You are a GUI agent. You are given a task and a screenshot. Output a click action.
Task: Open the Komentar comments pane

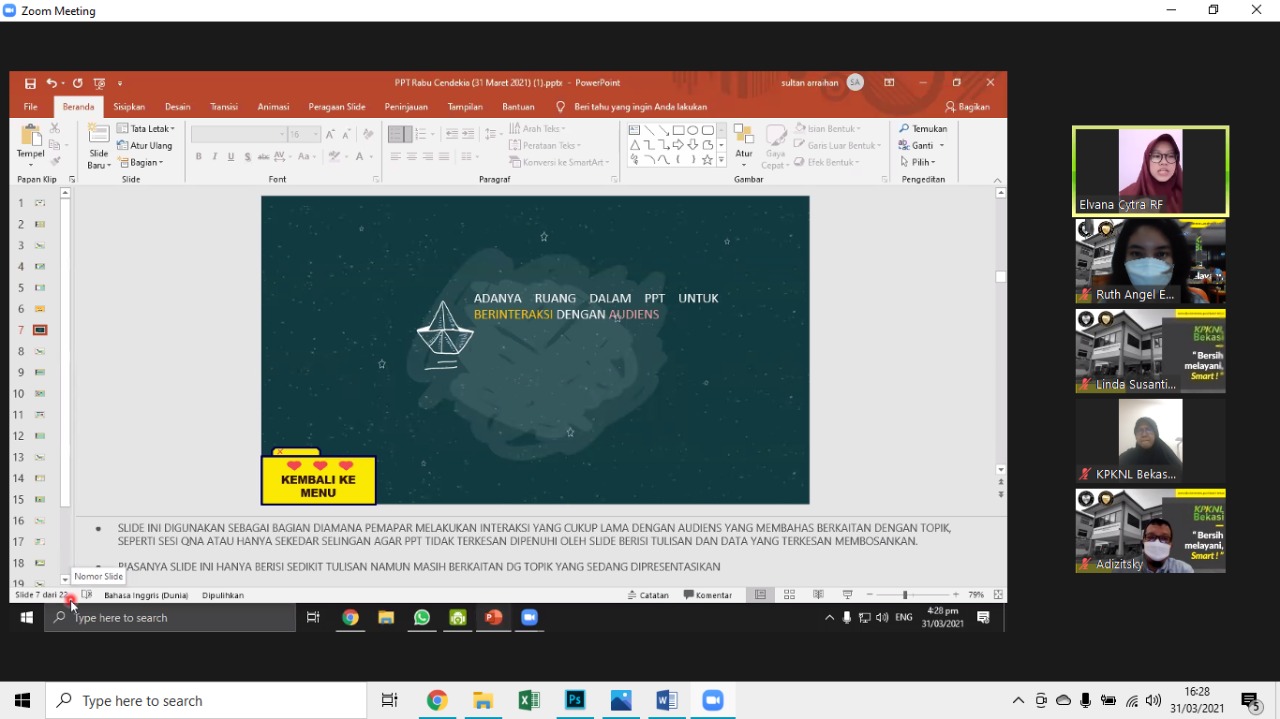708,595
